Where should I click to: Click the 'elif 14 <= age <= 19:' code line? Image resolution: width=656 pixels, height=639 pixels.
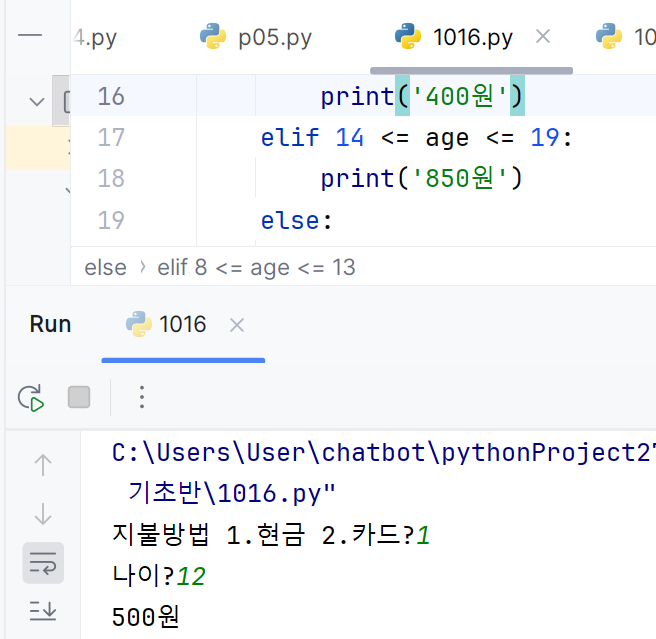(x=416, y=137)
